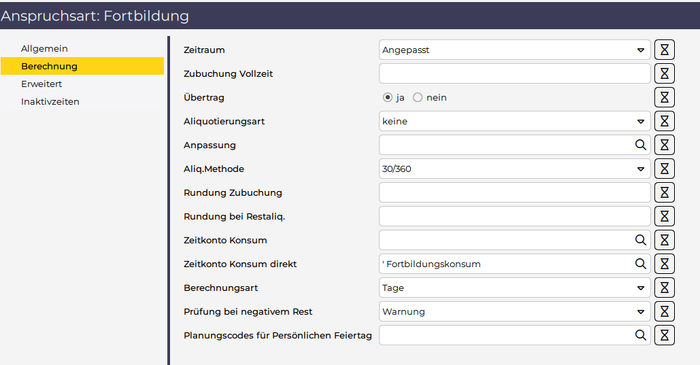Click the Zubuchung Vollzeit input field
Image resolution: width=700 pixels, height=365 pixels.
(x=515, y=74)
